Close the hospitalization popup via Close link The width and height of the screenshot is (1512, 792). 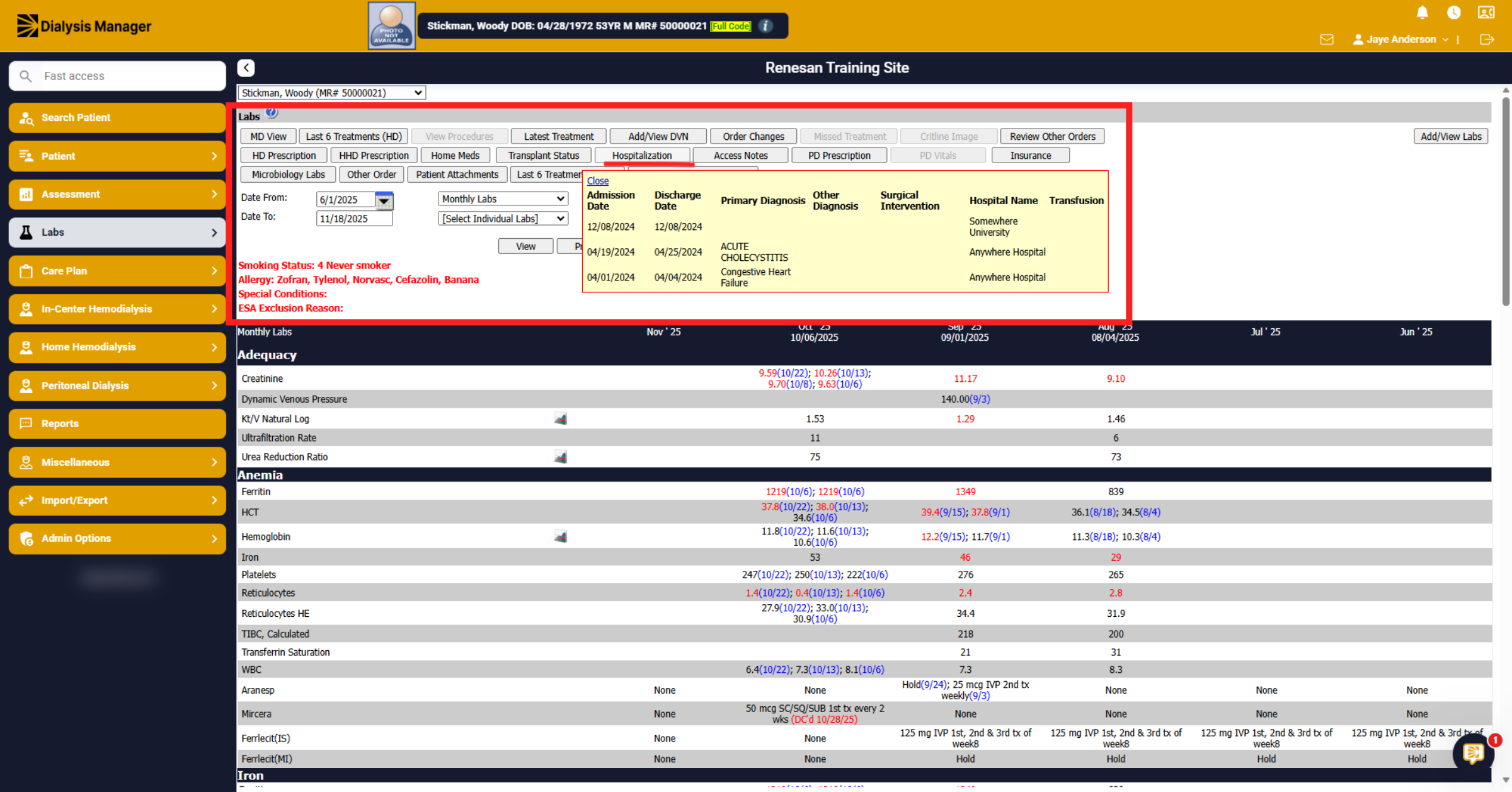click(598, 181)
